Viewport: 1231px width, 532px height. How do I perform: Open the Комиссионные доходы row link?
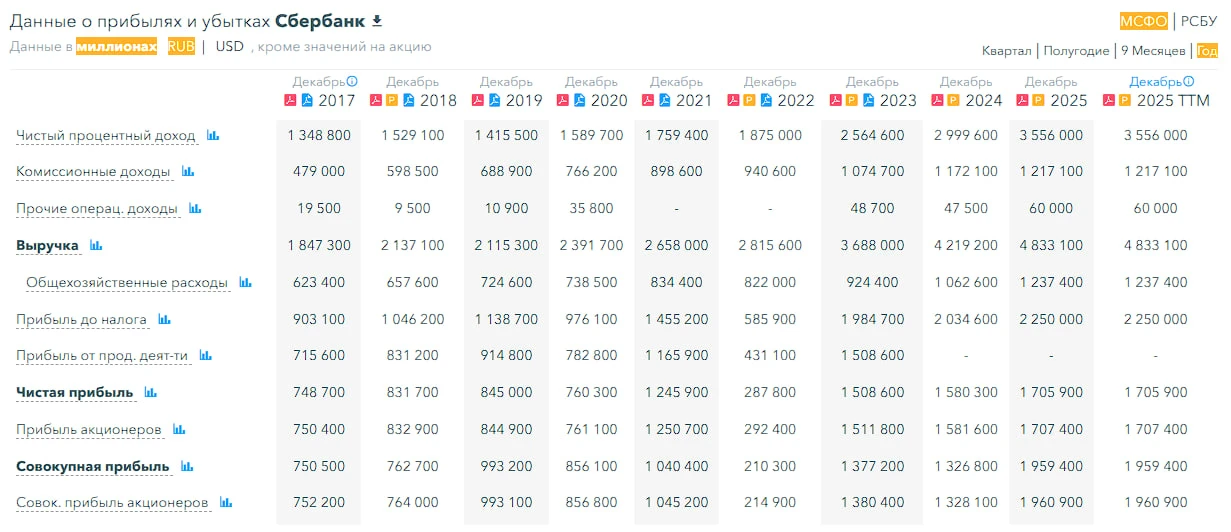click(x=93, y=172)
